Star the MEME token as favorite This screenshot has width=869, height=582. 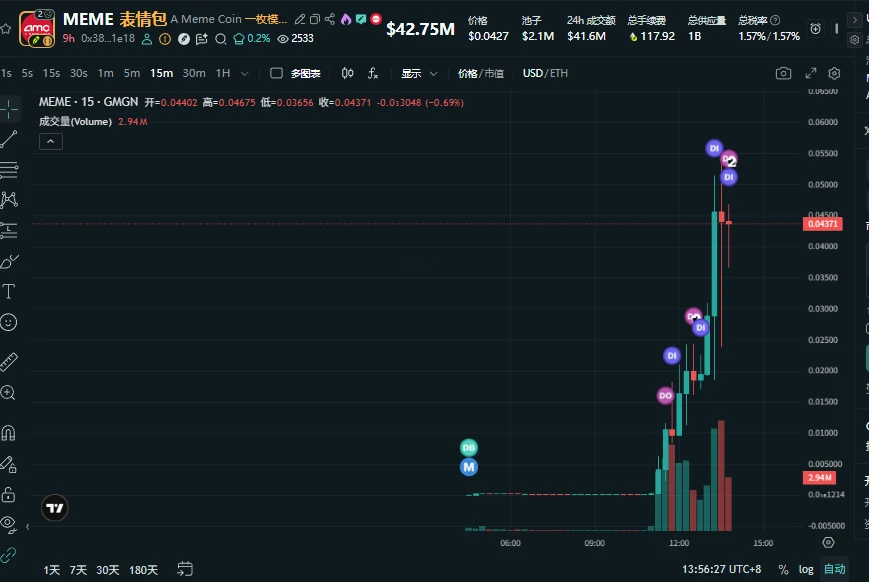click(6, 29)
